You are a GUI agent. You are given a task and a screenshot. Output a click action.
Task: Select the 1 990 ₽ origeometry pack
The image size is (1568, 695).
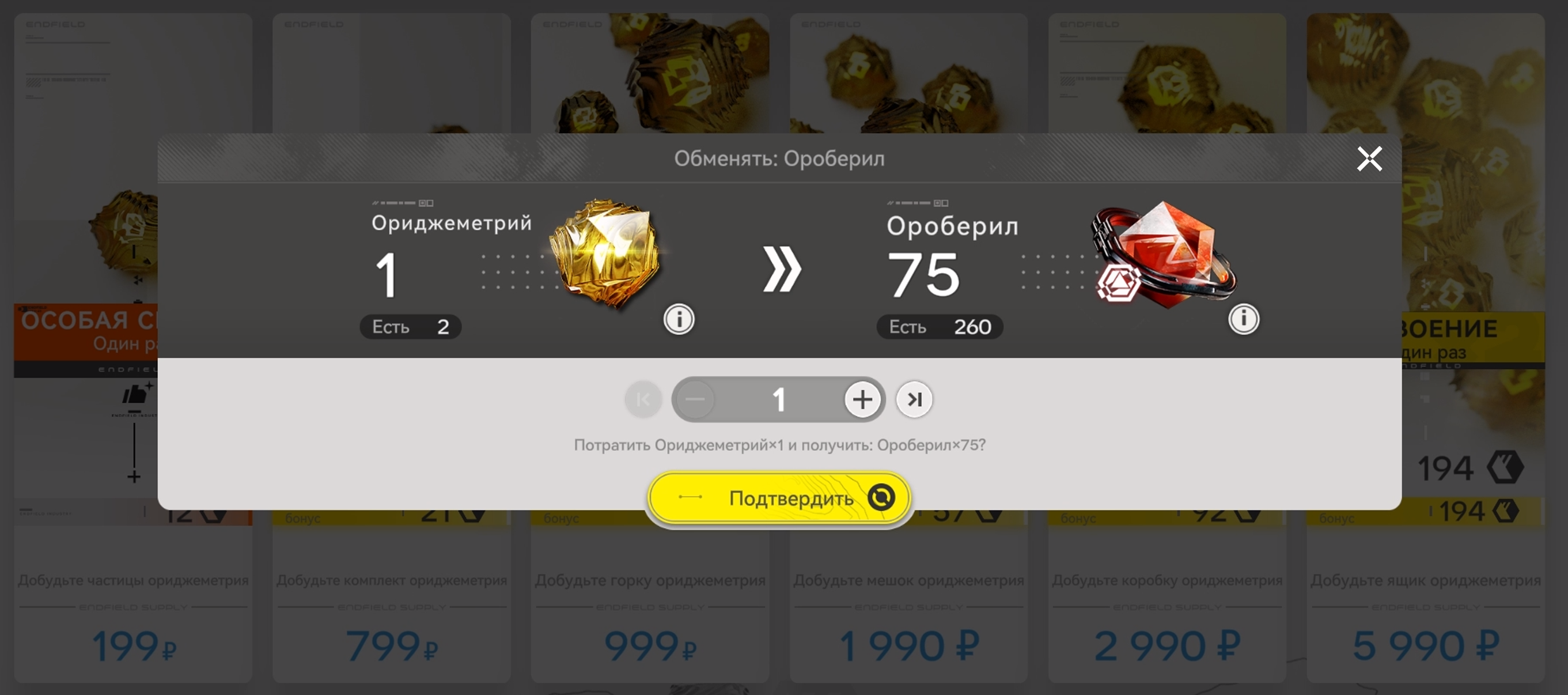coord(909,645)
